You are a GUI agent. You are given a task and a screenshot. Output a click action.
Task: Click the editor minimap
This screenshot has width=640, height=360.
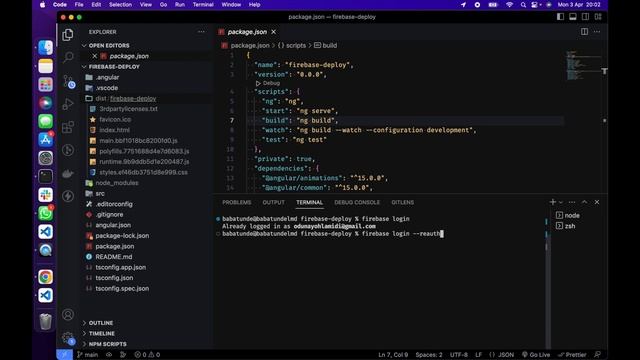tap(583, 65)
